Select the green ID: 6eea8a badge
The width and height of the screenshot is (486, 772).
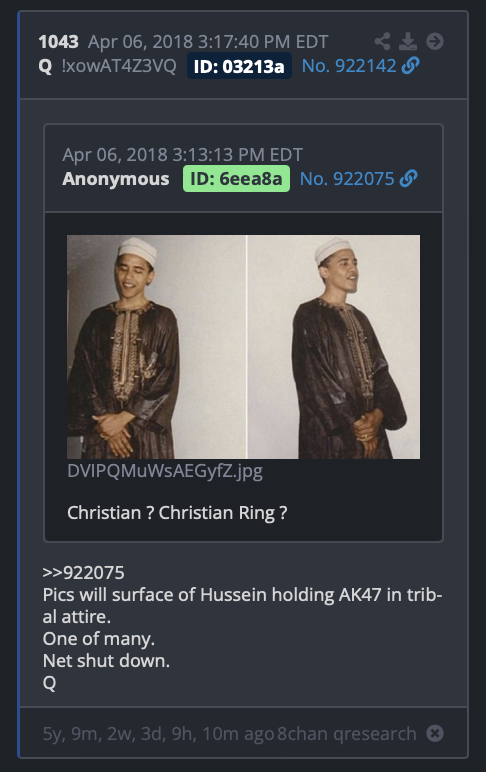point(236,179)
